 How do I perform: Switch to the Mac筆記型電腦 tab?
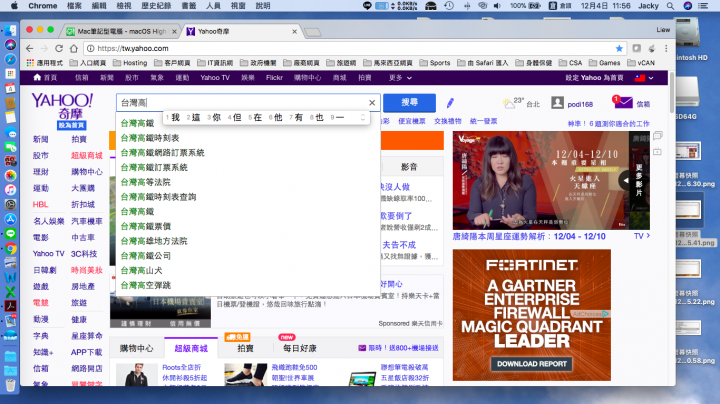point(121,32)
